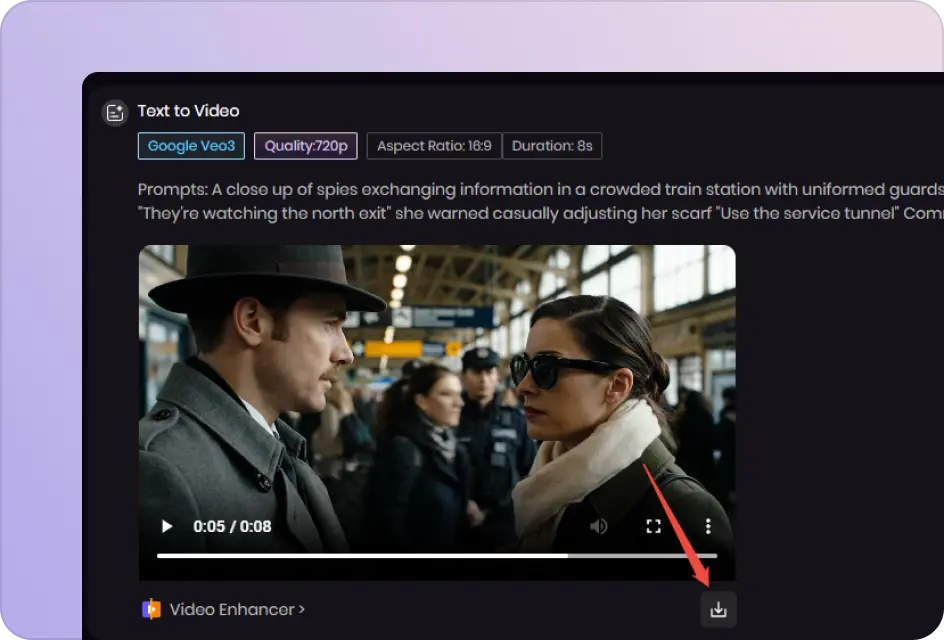Select the Aspect Ratio: 16:9 label
The width and height of the screenshot is (944, 640).
coord(433,145)
